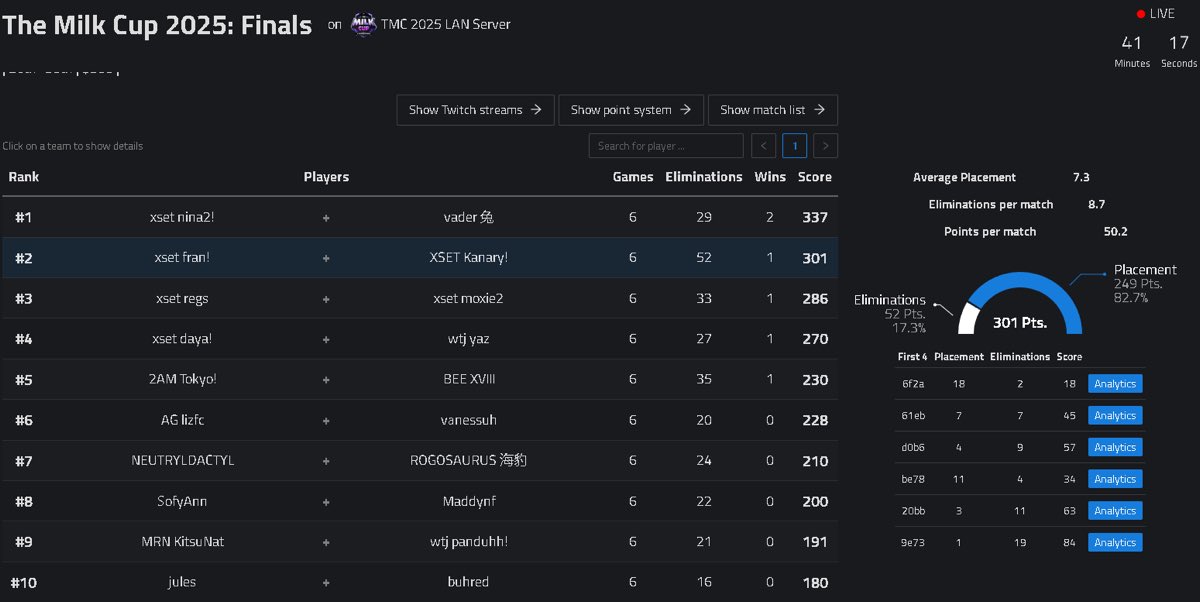Click TMC 2025 LAN Server link

coord(446,24)
